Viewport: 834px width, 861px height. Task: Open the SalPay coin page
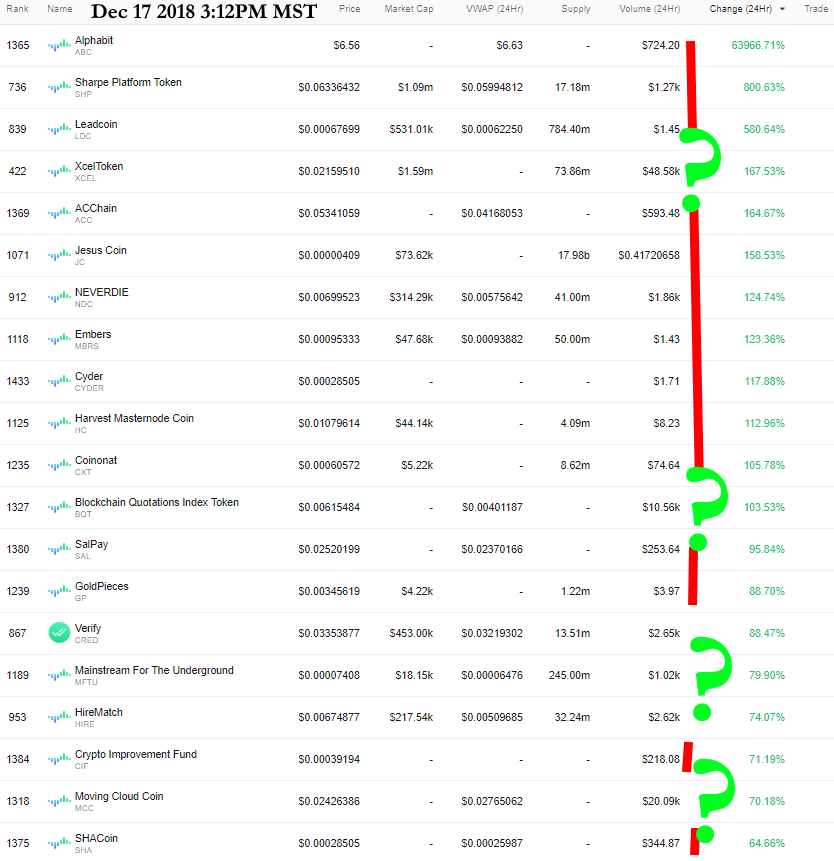(x=91, y=545)
